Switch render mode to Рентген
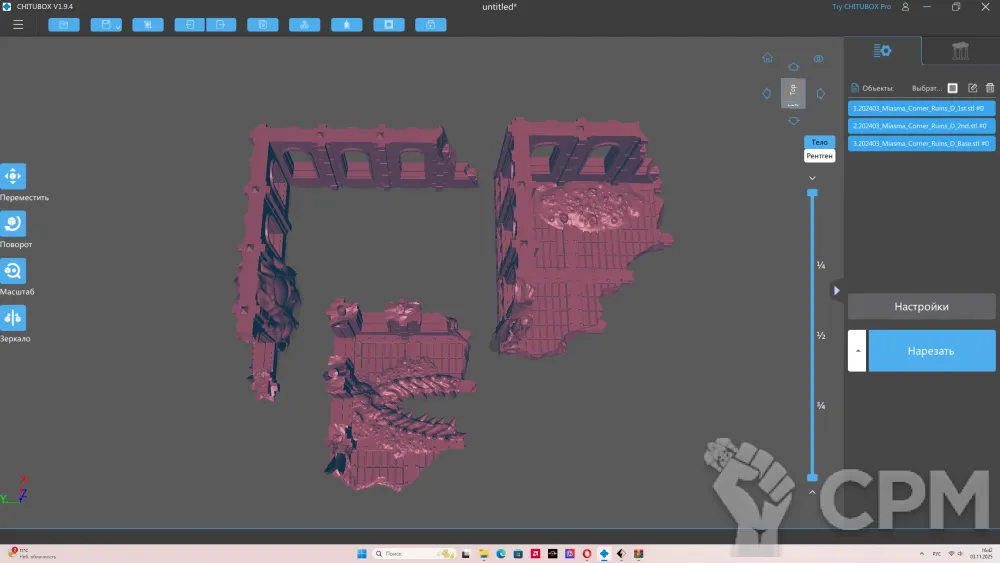1000x563 pixels. tap(818, 156)
